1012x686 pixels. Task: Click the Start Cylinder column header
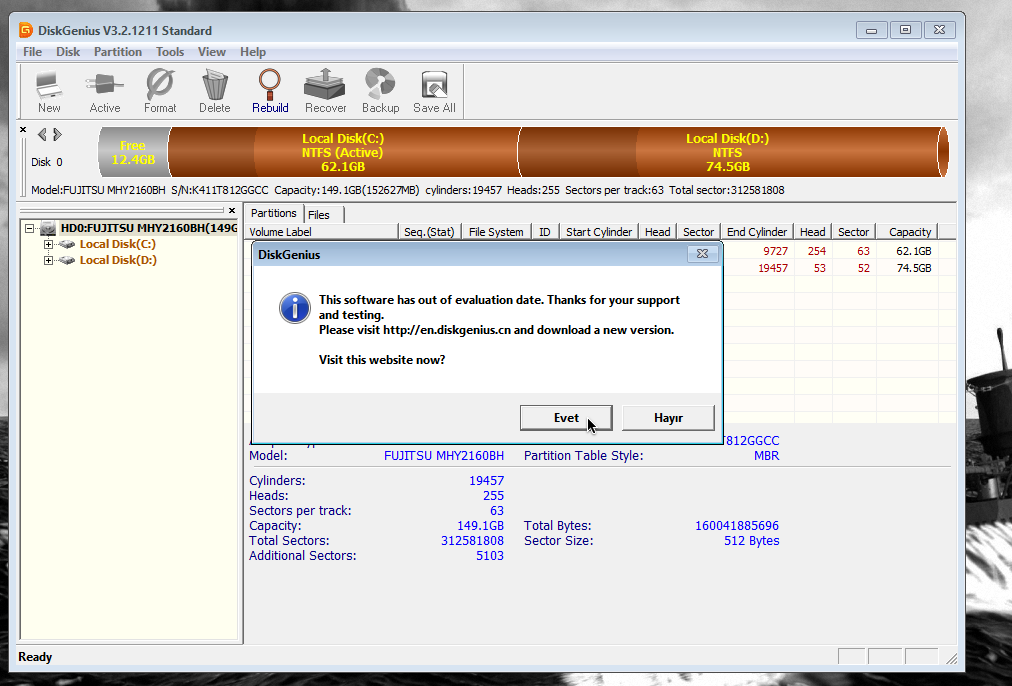point(599,232)
